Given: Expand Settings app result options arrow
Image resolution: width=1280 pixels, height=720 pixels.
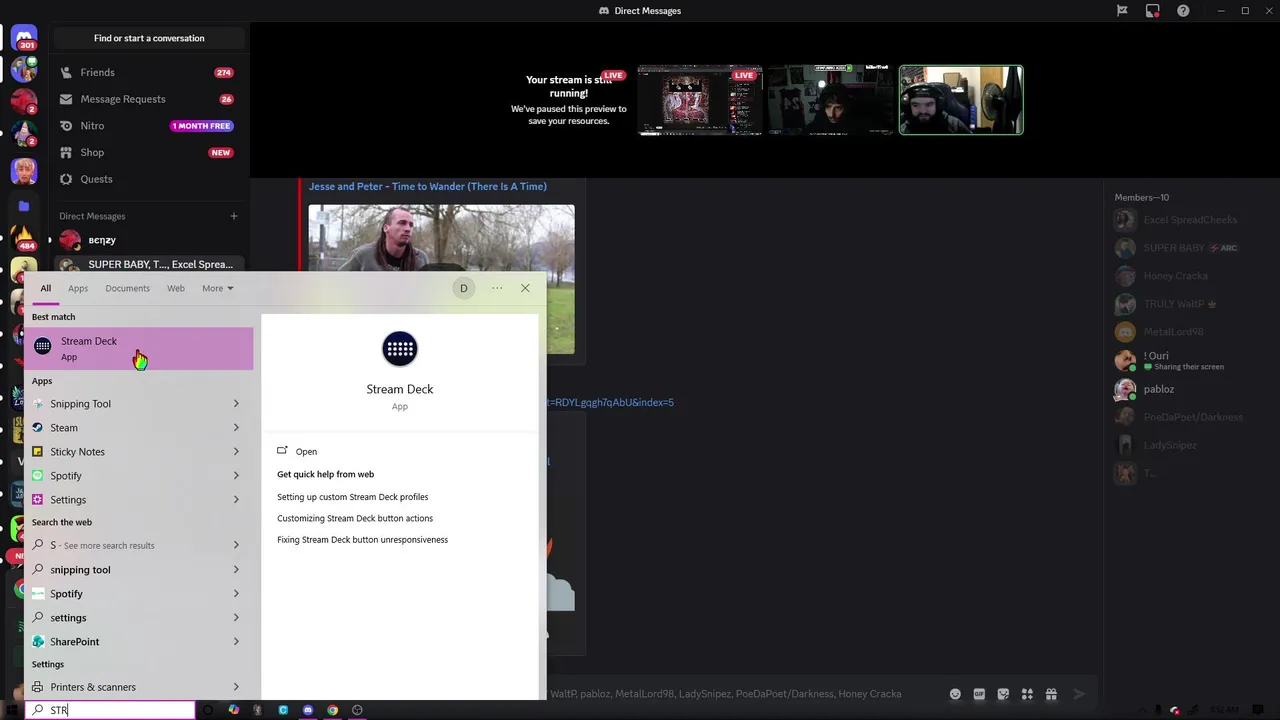Looking at the screenshot, I should click(x=236, y=500).
